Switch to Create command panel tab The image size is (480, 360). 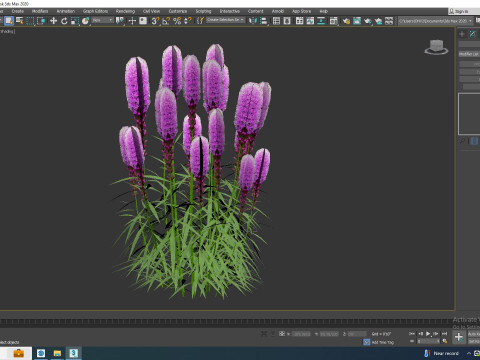click(462, 34)
